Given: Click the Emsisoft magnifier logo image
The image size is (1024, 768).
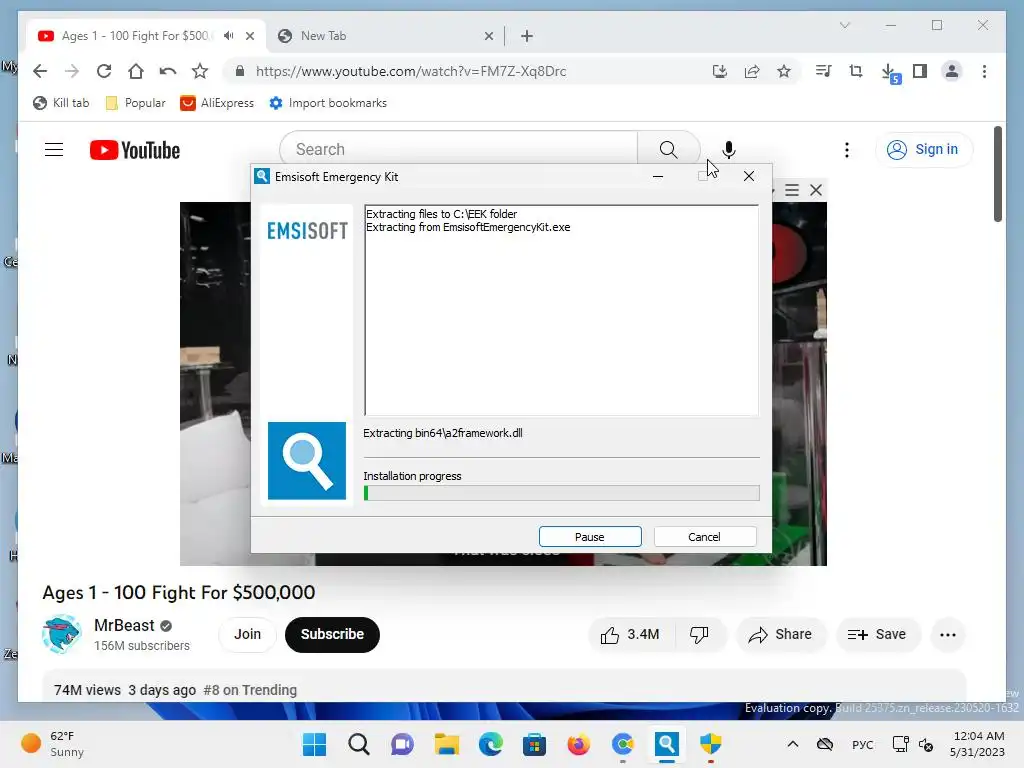Looking at the screenshot, I should coord(307,460).
